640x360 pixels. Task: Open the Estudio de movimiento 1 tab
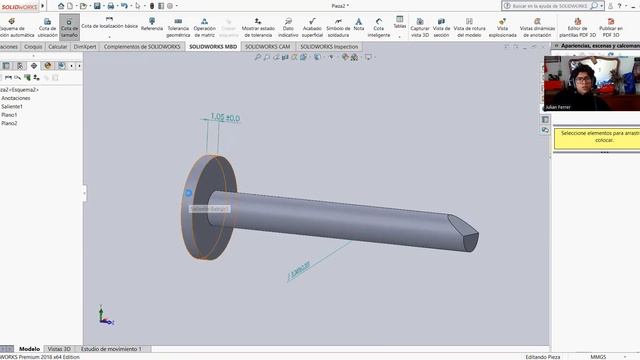tap(111, 349)
